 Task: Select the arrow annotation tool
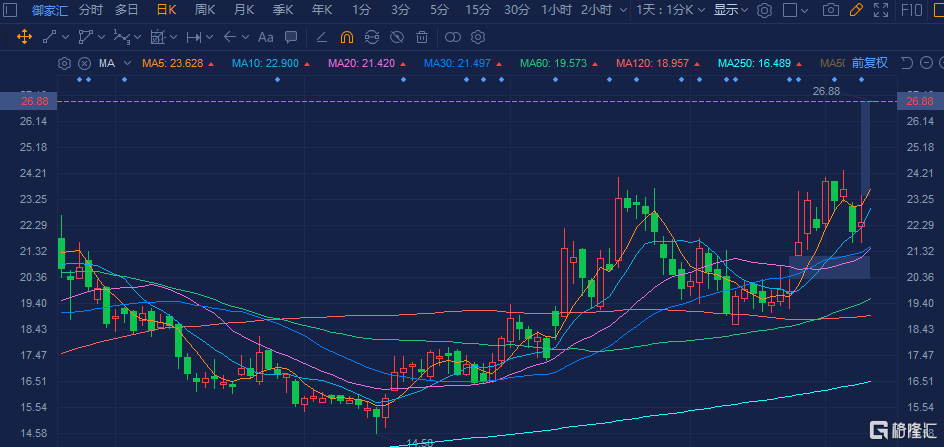click(230, 37)
